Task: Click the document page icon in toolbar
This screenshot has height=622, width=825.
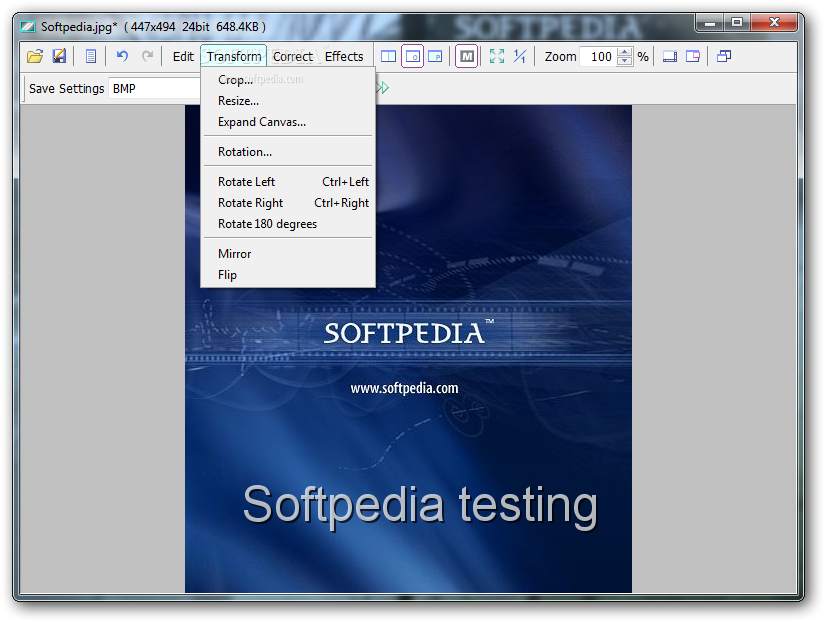Action: coord(90,56)
